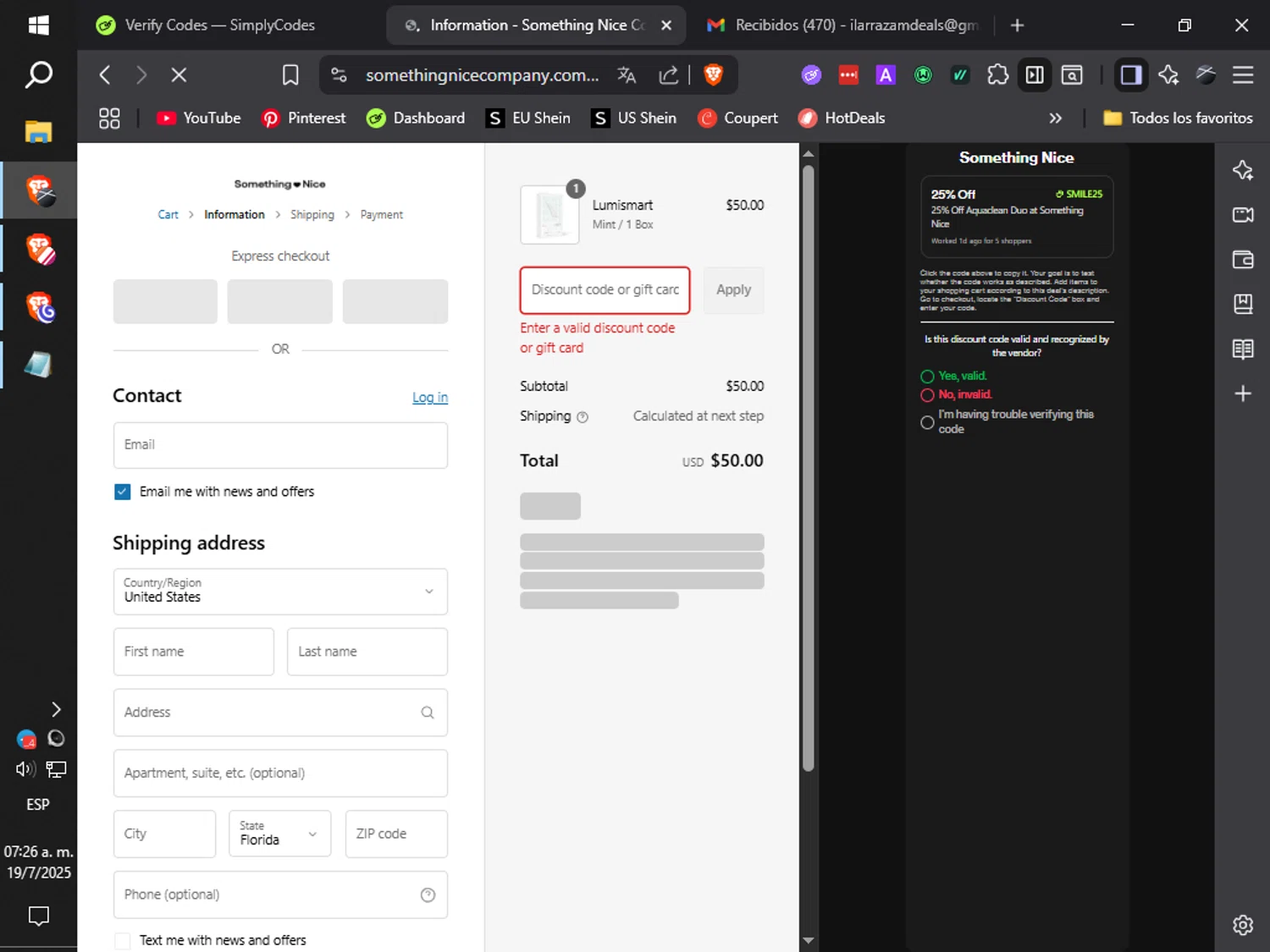
Task: Stop page loading with the X icon
Action: tap(179, 75)
